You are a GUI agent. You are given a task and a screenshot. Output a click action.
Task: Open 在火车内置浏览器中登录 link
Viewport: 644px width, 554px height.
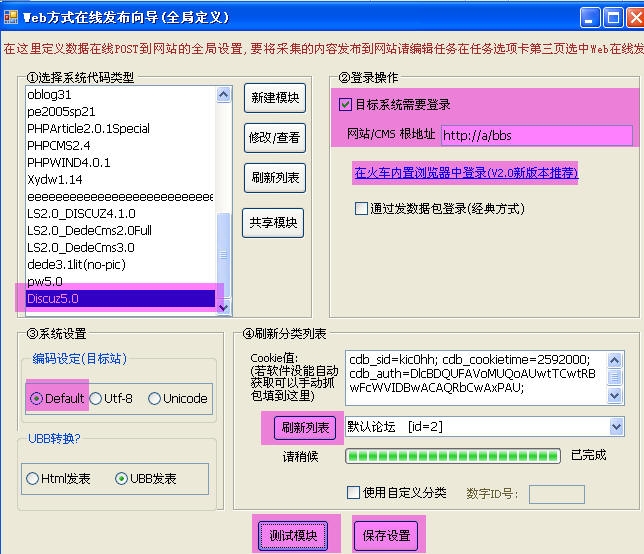tap(466, 173)
